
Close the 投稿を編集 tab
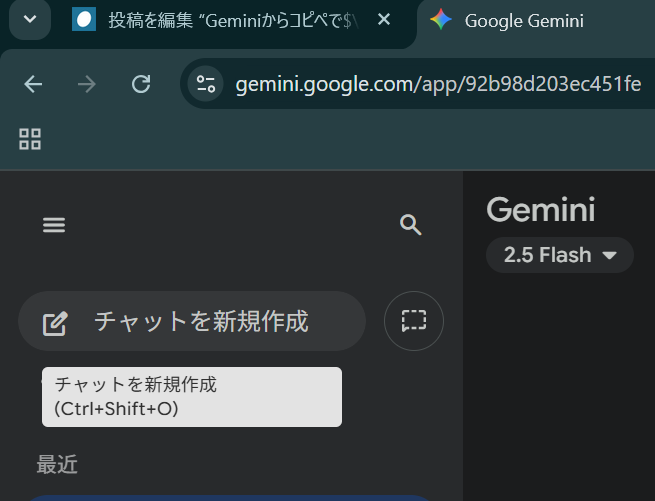[x=384, y=20]
